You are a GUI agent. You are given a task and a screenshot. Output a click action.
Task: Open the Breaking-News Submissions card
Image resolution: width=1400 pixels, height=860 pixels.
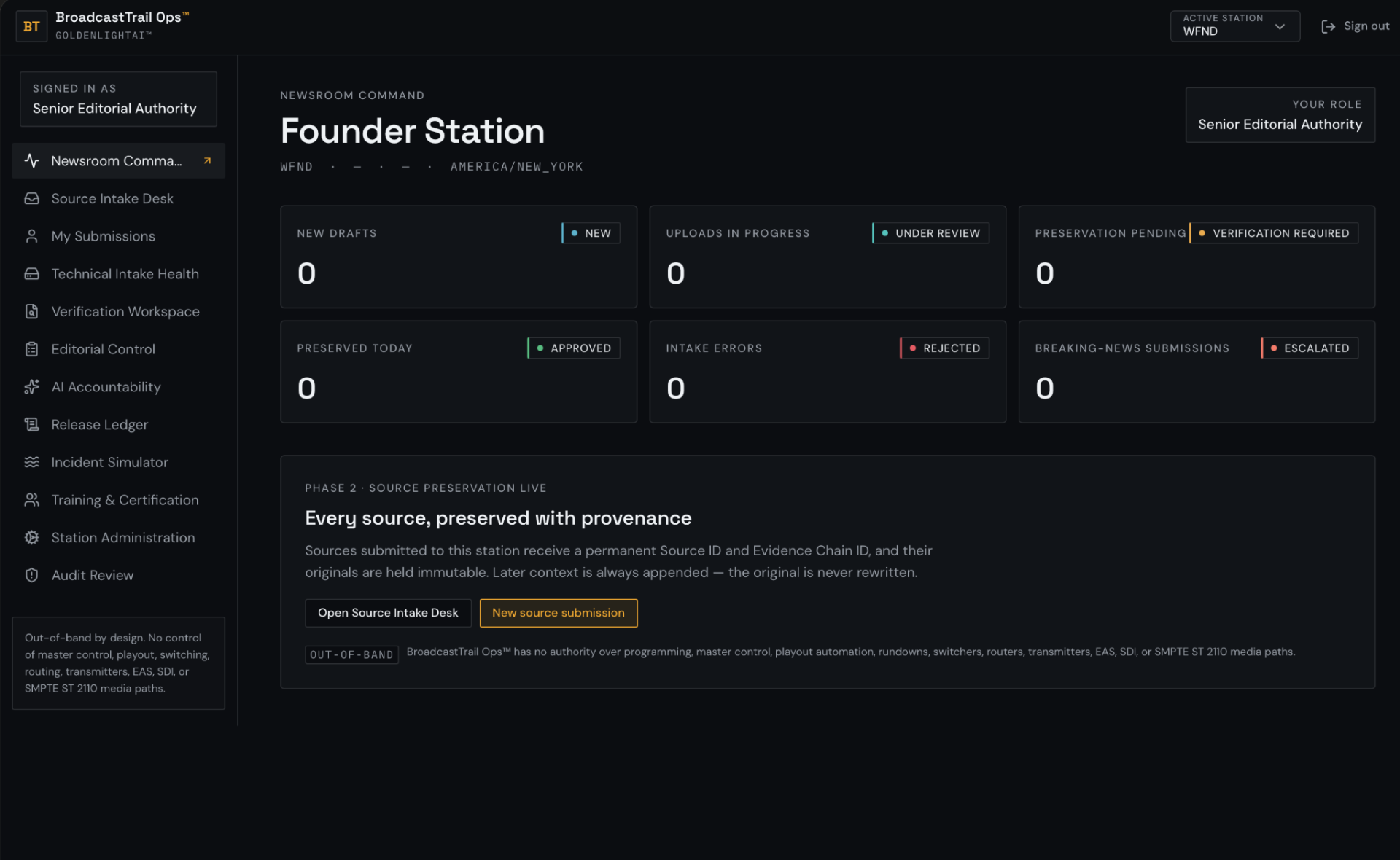click(x=1197, y=372)
